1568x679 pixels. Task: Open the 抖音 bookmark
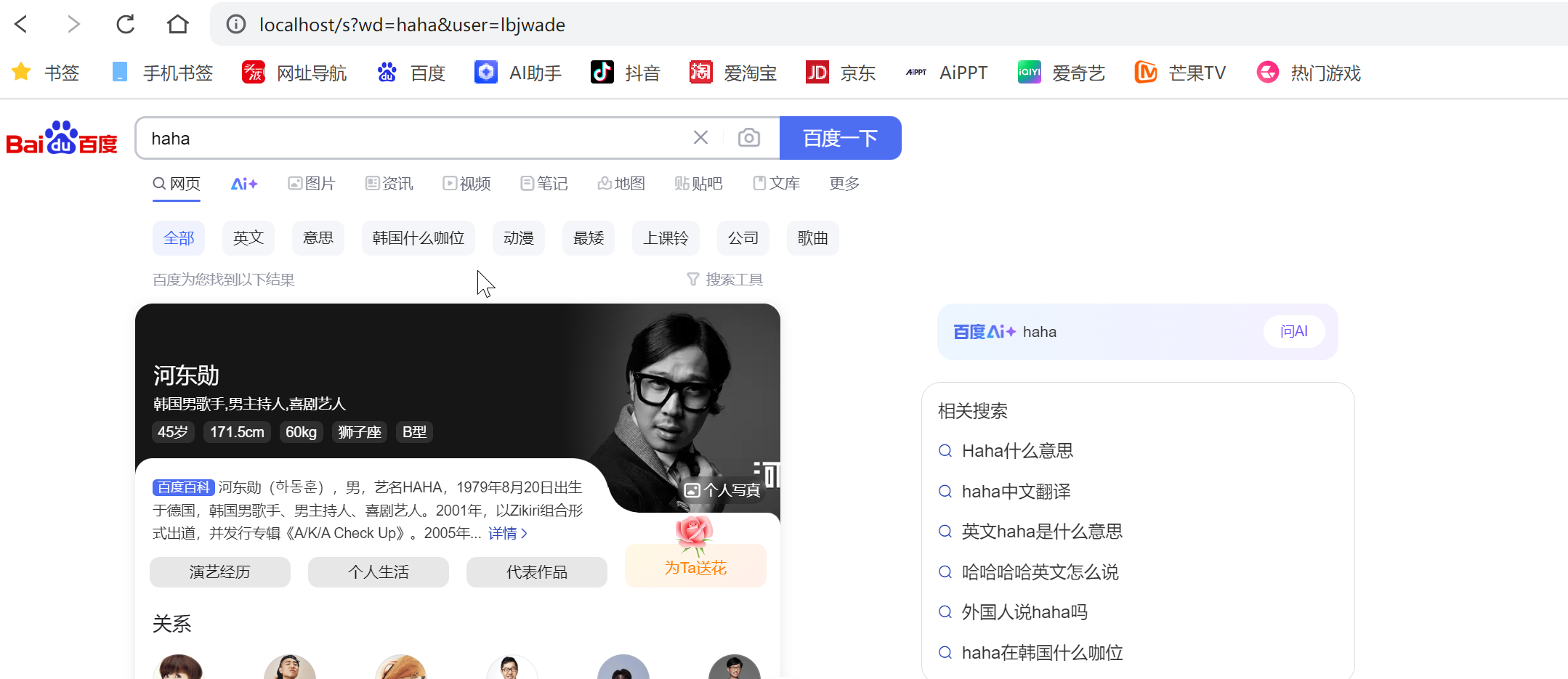click(626, 73)
